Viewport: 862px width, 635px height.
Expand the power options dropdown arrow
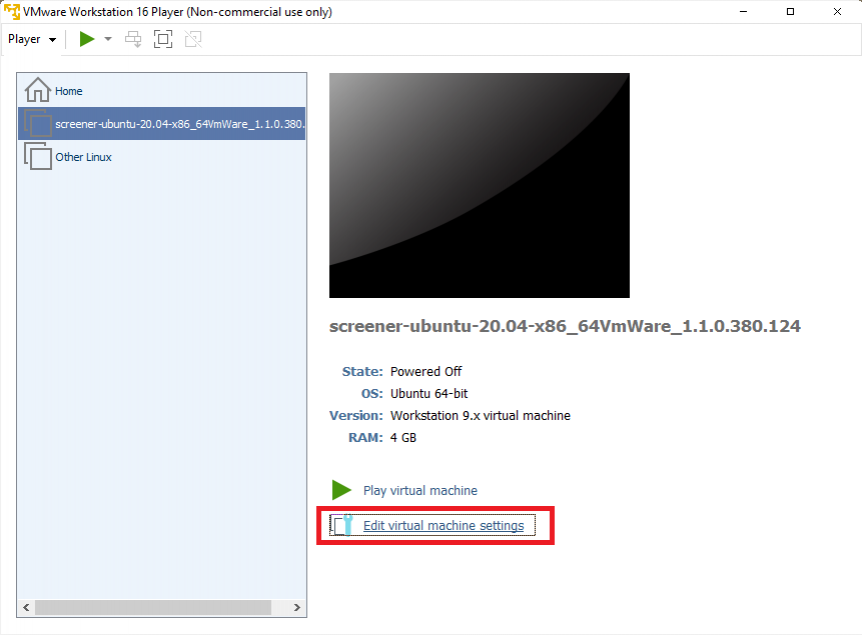point(108,39)
